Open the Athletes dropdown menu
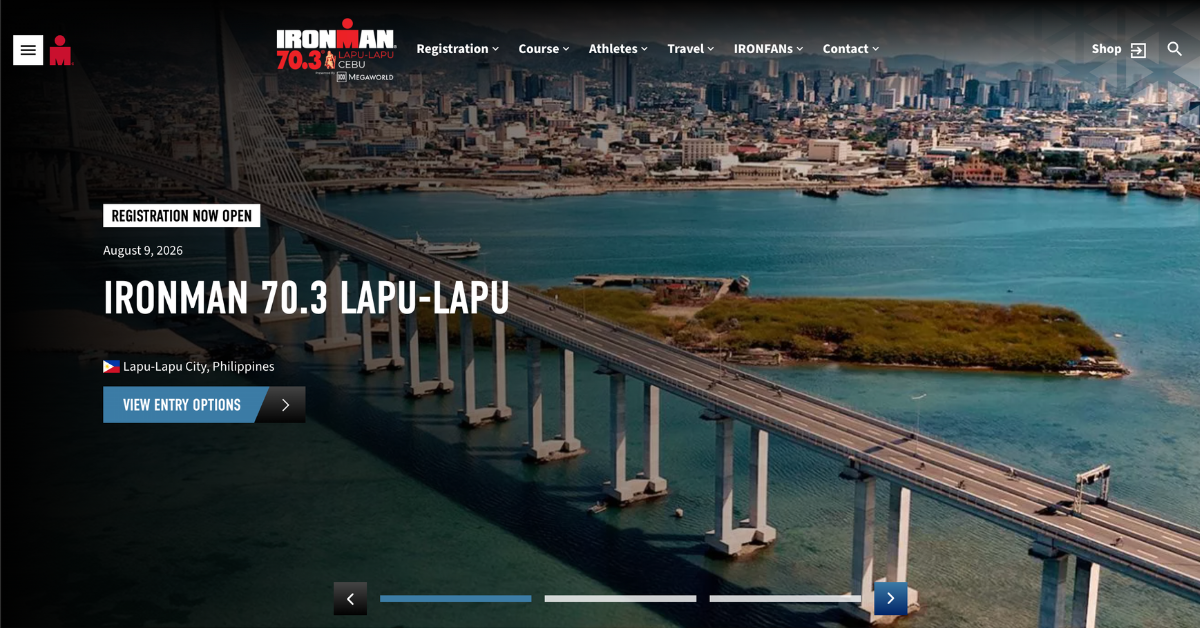The image size is (1200, 628). 618,49
